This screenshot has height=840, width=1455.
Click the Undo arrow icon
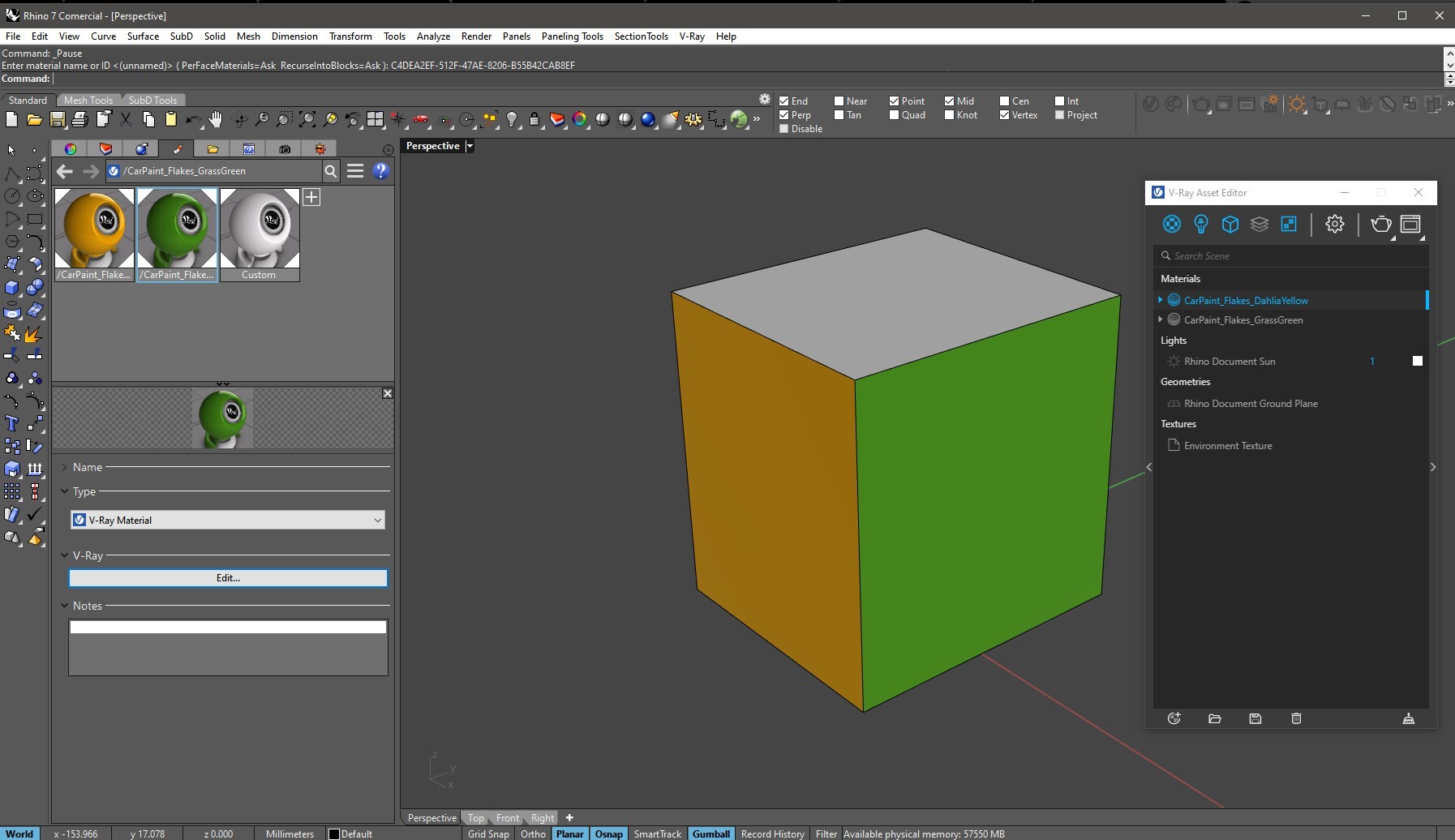click(x=193, y=119)
